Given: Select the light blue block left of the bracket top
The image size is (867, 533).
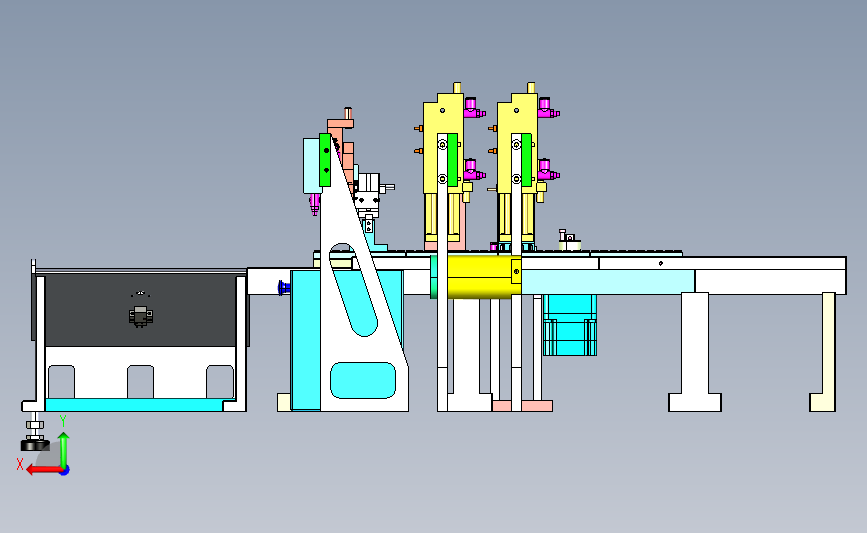Looking at the screenshot, I should 311,166.
